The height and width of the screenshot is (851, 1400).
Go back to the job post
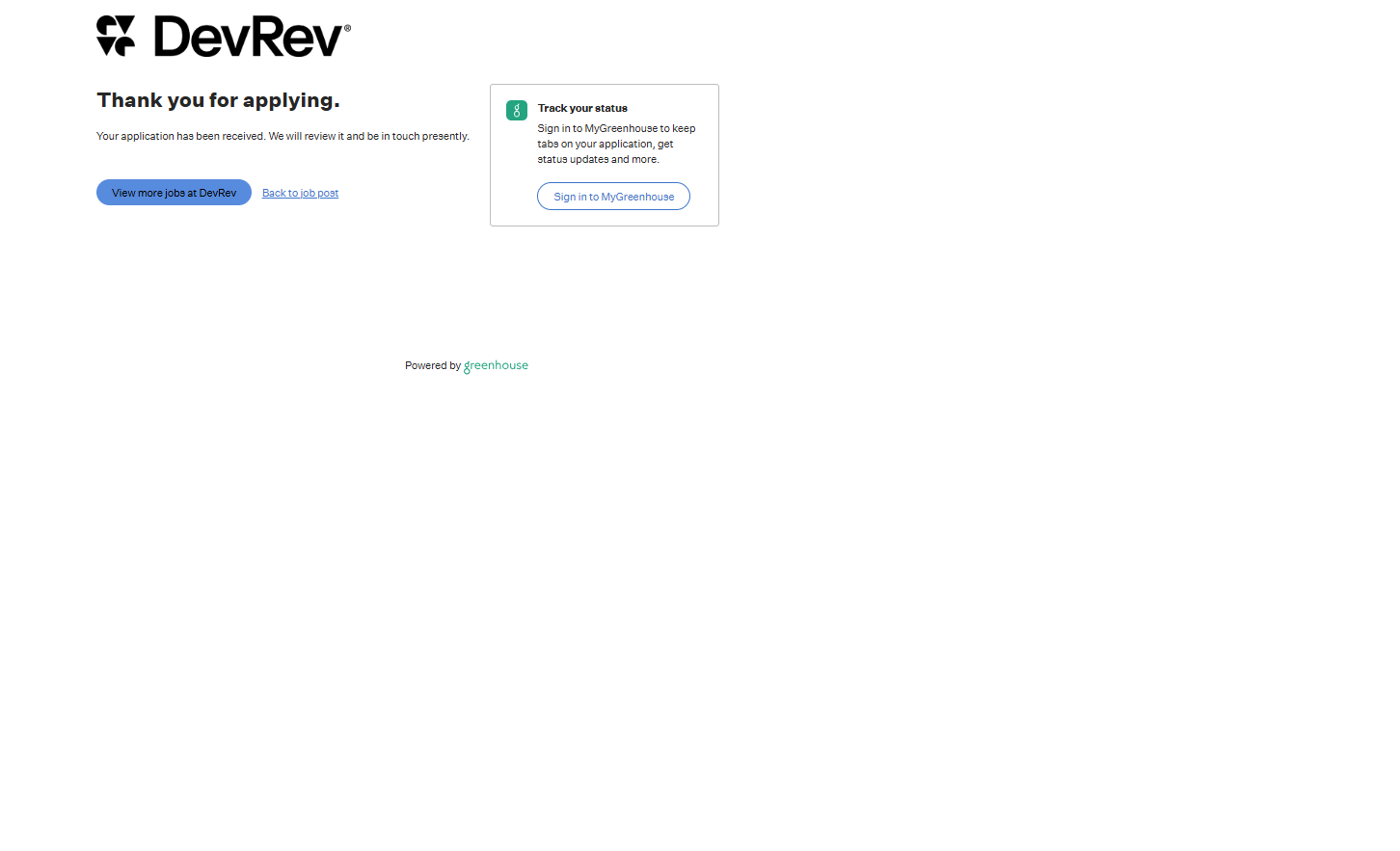click(300, 194)
